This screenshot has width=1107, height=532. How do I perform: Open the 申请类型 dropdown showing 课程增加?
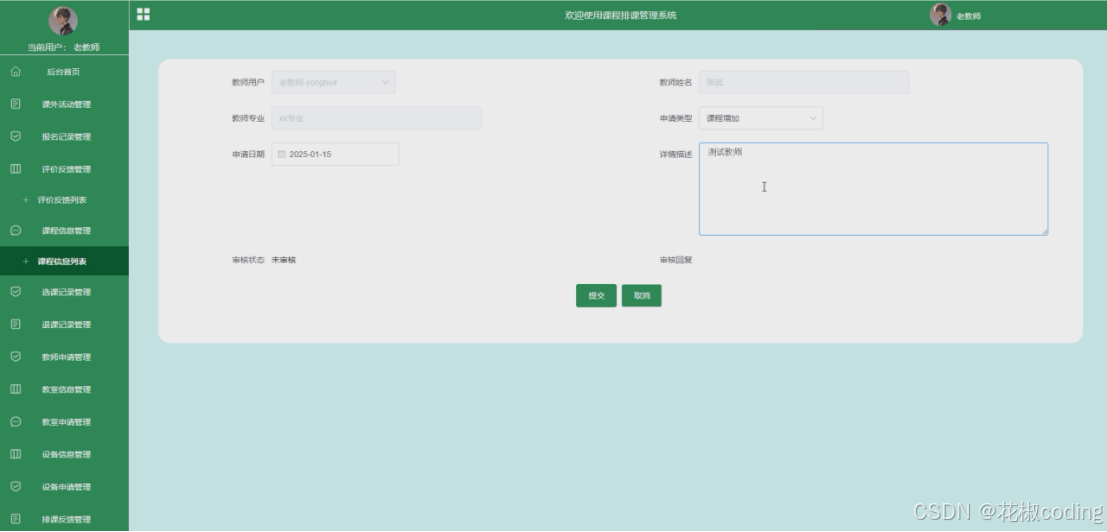coord(760,118)
